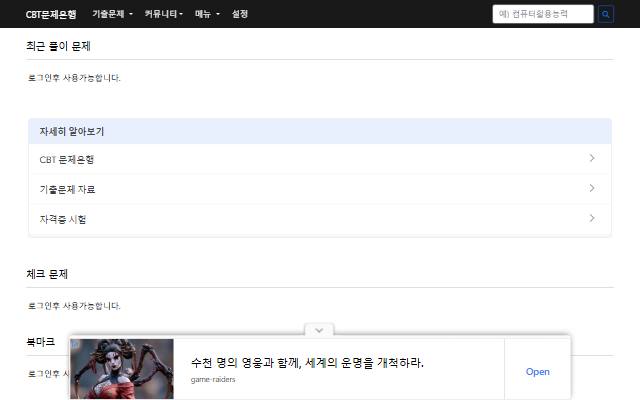Screen dimensions: 640x400
Task: Expand the 기출문제 dropdown menu
Action: click(x=112, y=14)
